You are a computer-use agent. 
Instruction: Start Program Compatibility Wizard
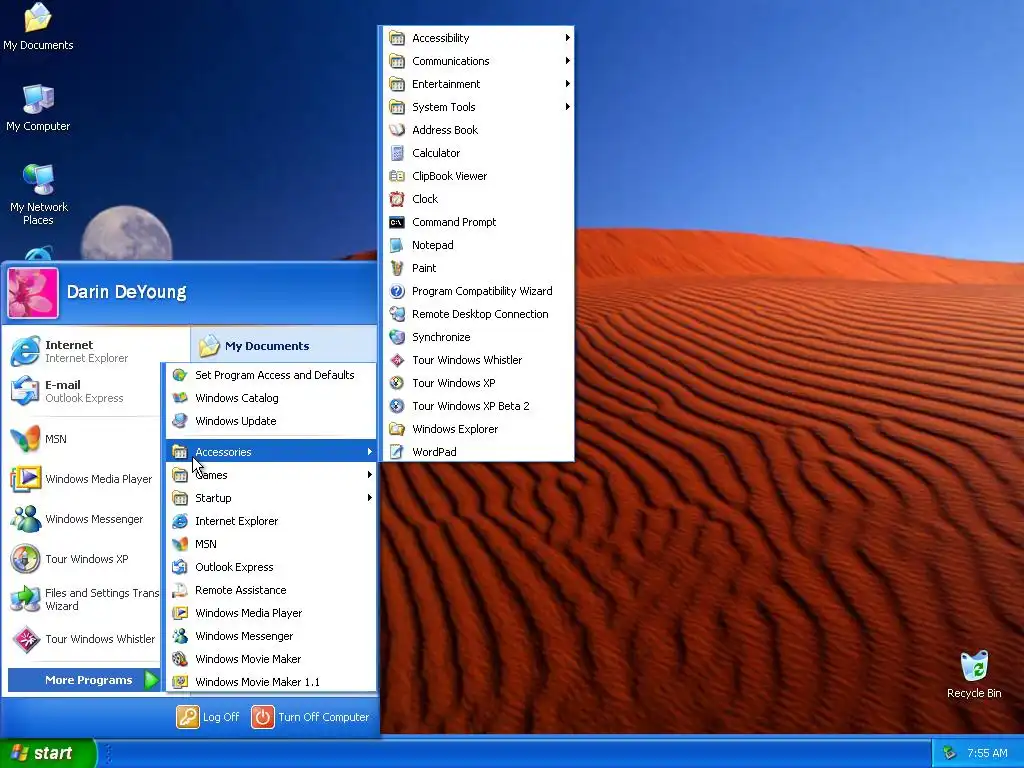click(479, 291)
